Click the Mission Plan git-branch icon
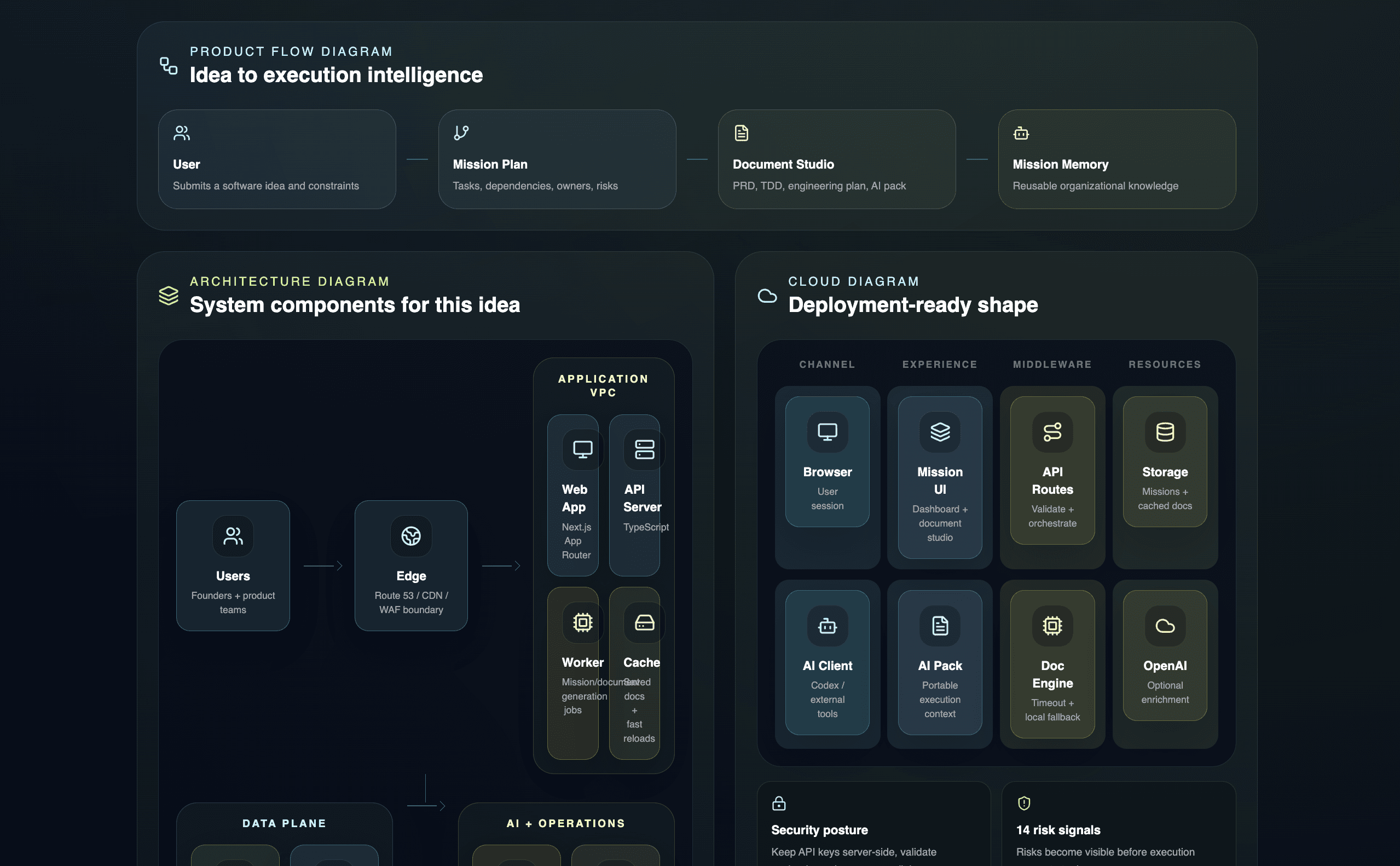Image resolution: width=1400 pixels, height=866 pixels. coord(461,133)
